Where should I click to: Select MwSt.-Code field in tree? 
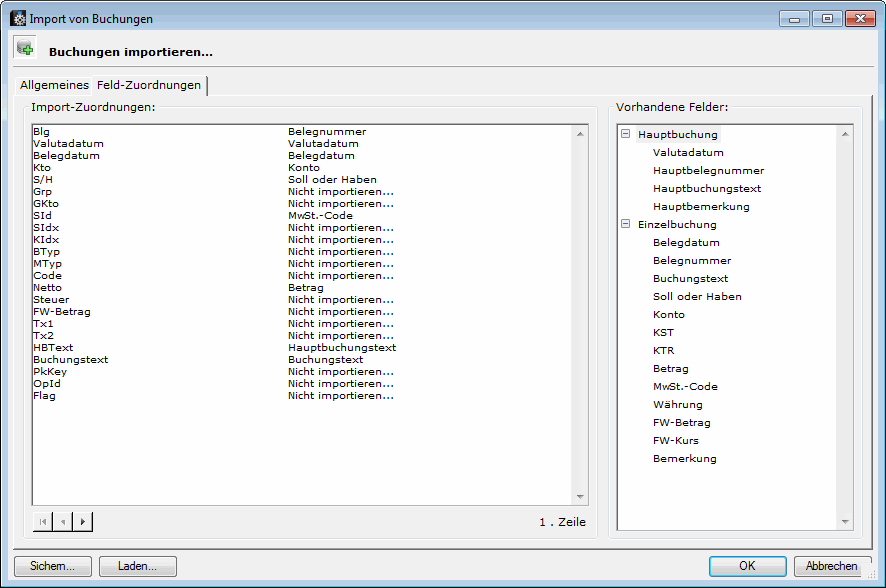pyautogui.click(x=685, y=387)
